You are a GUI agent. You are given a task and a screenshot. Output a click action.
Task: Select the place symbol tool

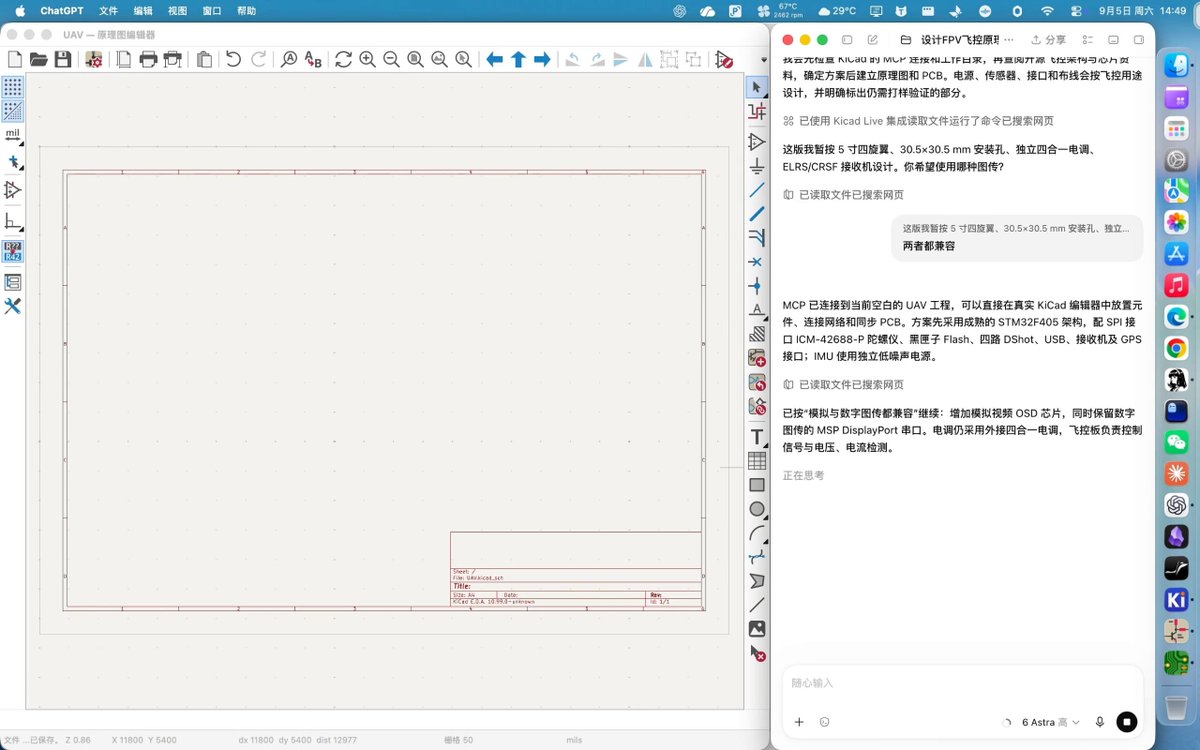(x=757, y=142)
